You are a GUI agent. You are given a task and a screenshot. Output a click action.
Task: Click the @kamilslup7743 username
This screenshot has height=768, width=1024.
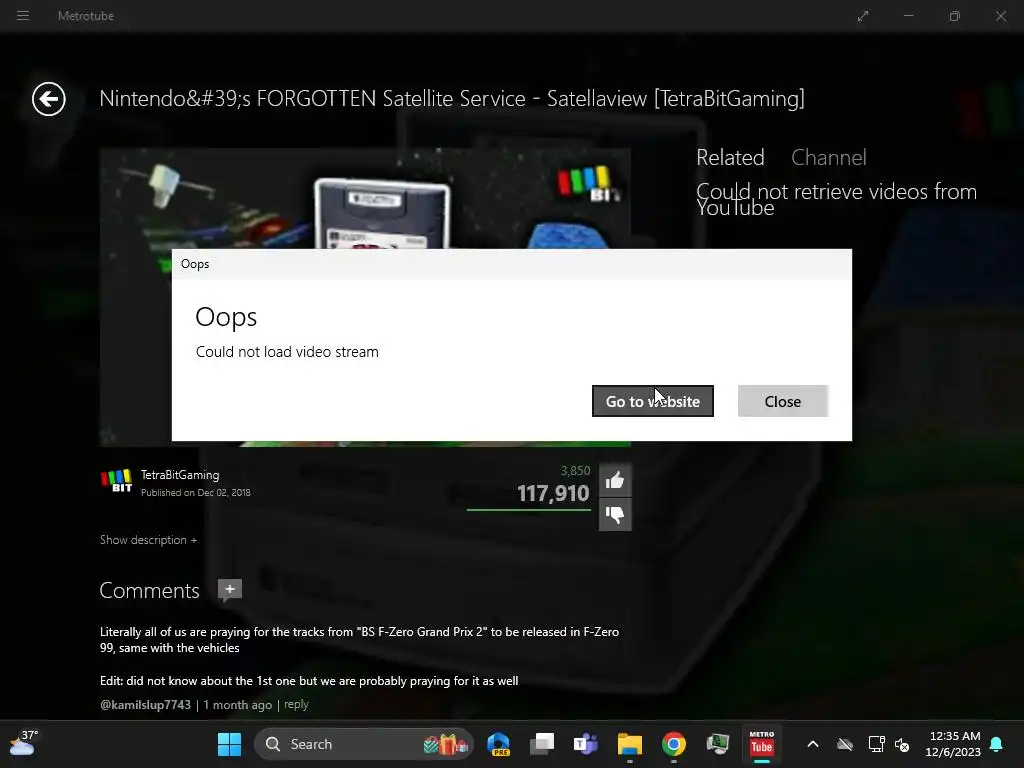pyautogui.click(x=145, y=705)
